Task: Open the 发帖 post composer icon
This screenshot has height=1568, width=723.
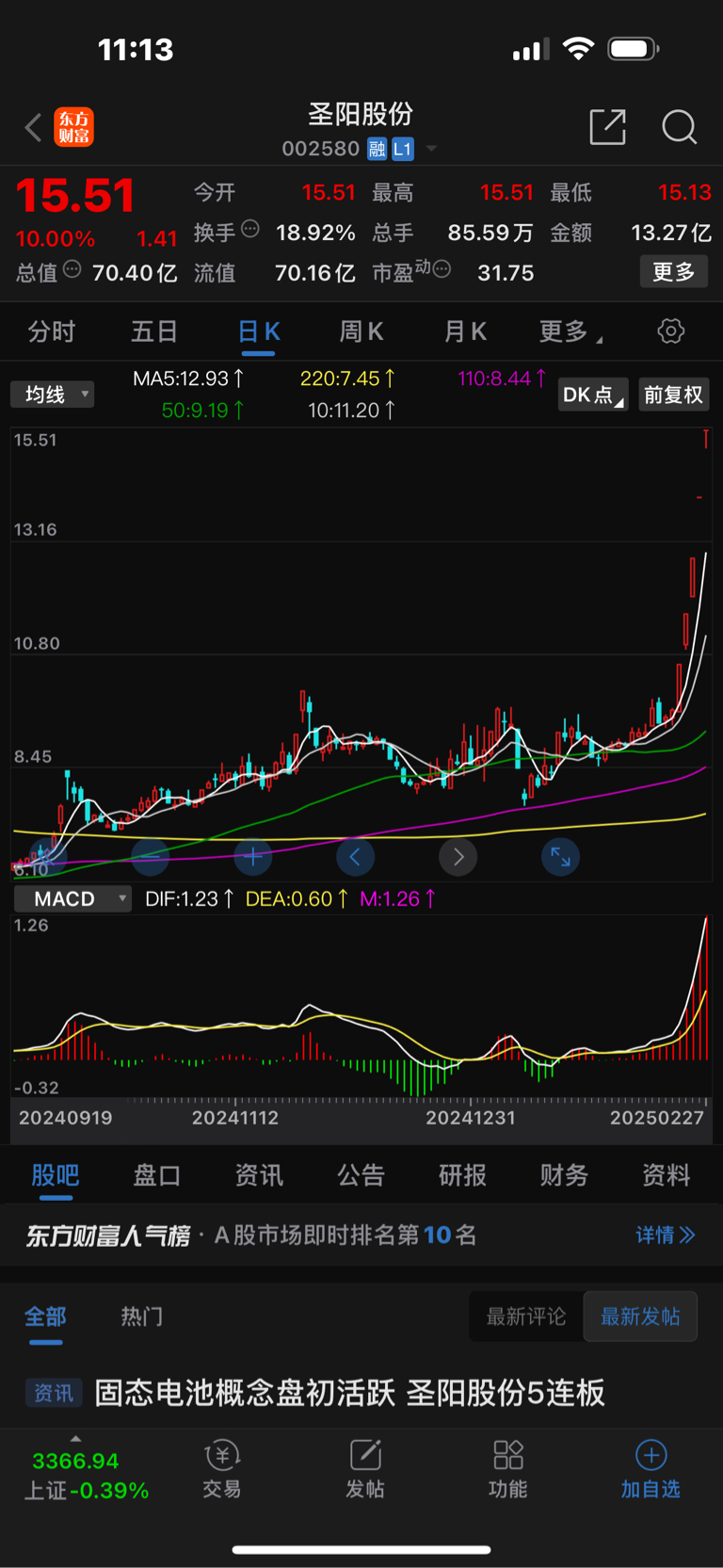Action: [365, 1469]
